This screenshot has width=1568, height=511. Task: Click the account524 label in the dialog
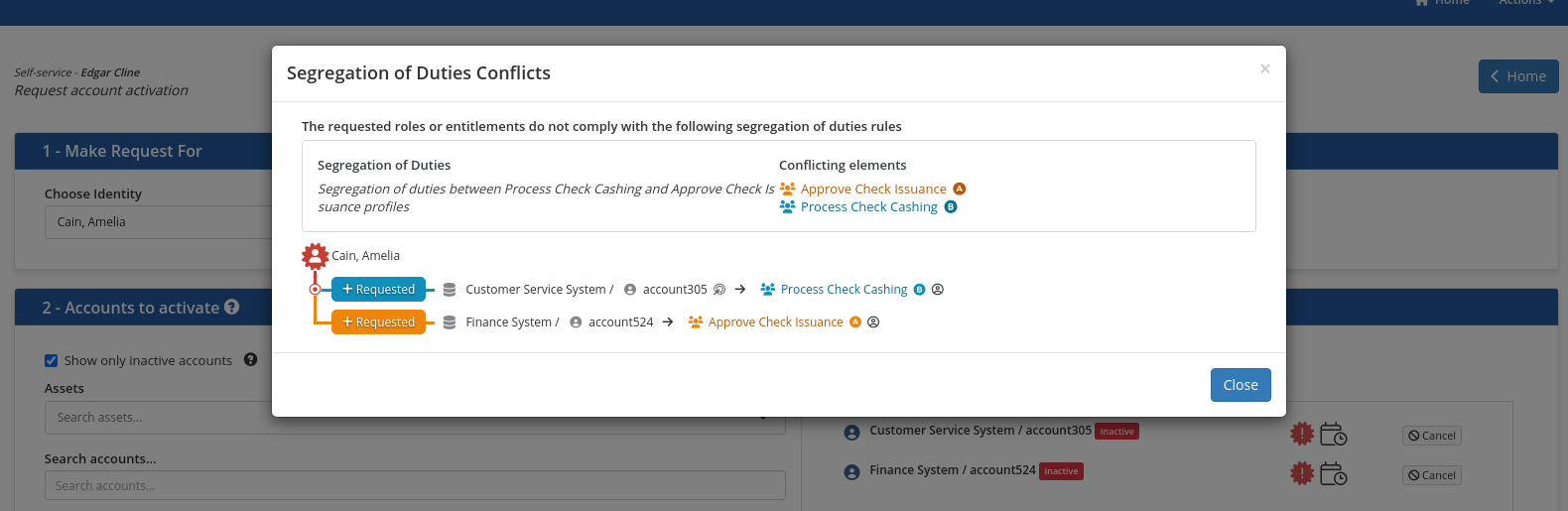[x=620, y=322]
